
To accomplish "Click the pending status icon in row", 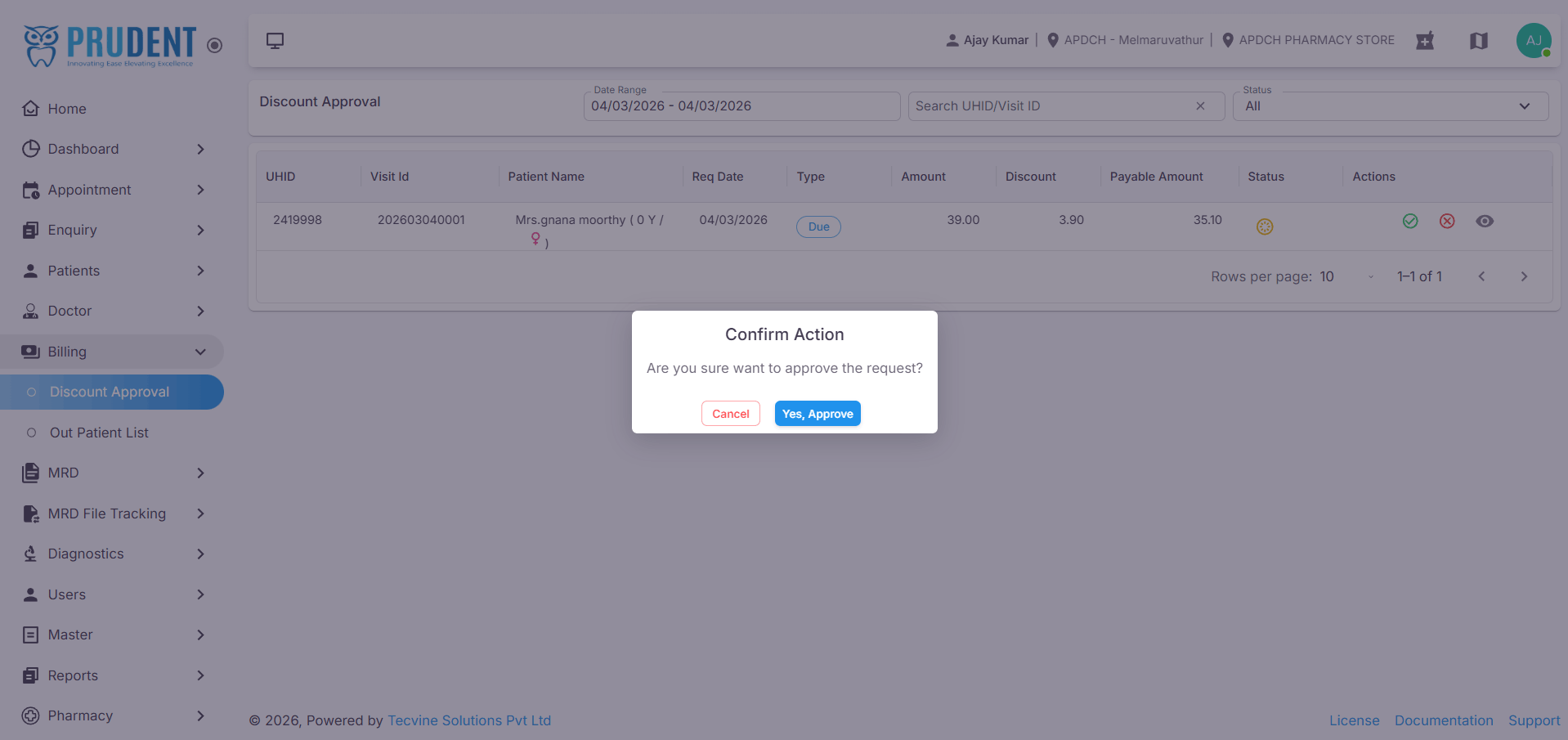I will (1265, 226).
